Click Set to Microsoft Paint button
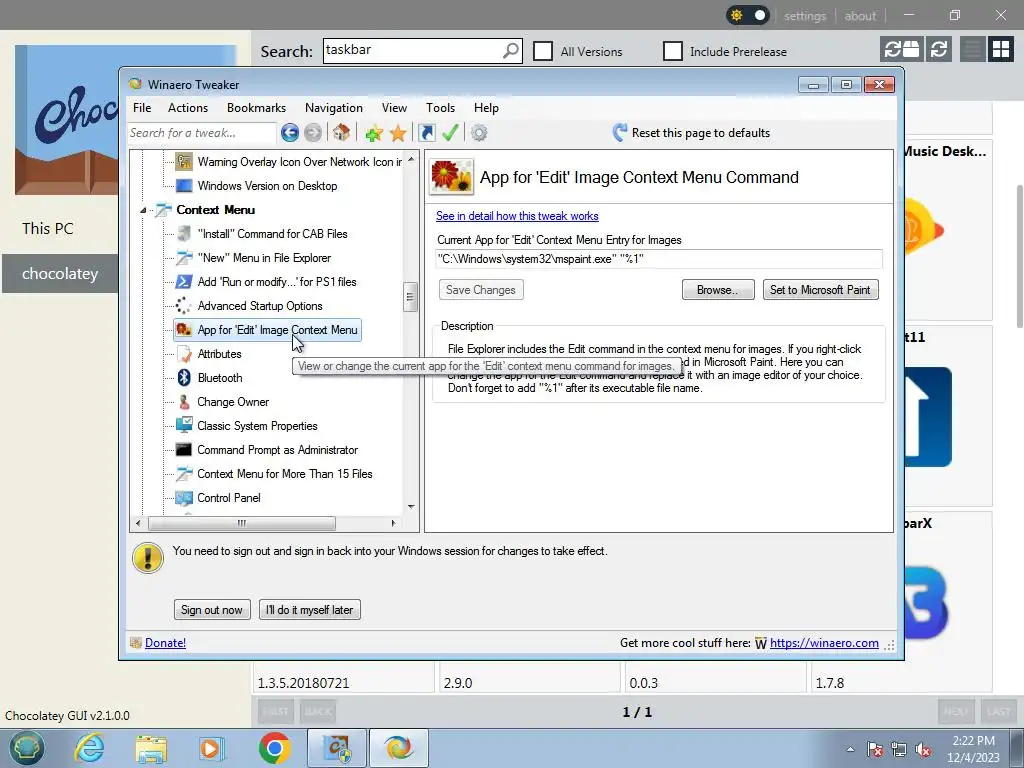The image size is (1024, 768). pyautogui.click(x=820, y=290)
